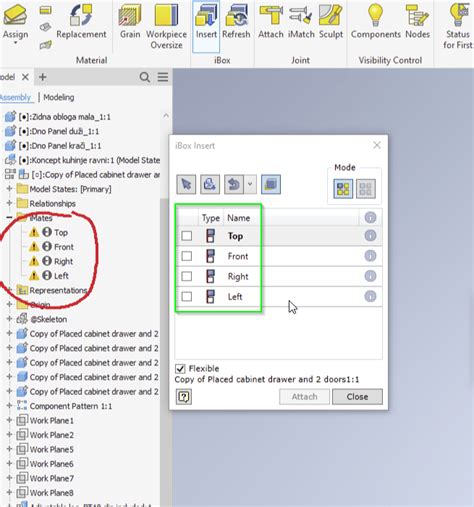This screenshot has width=474, height=507.
Task: Uncheck the Flexible checkbox
Action: tap(180, 368)
